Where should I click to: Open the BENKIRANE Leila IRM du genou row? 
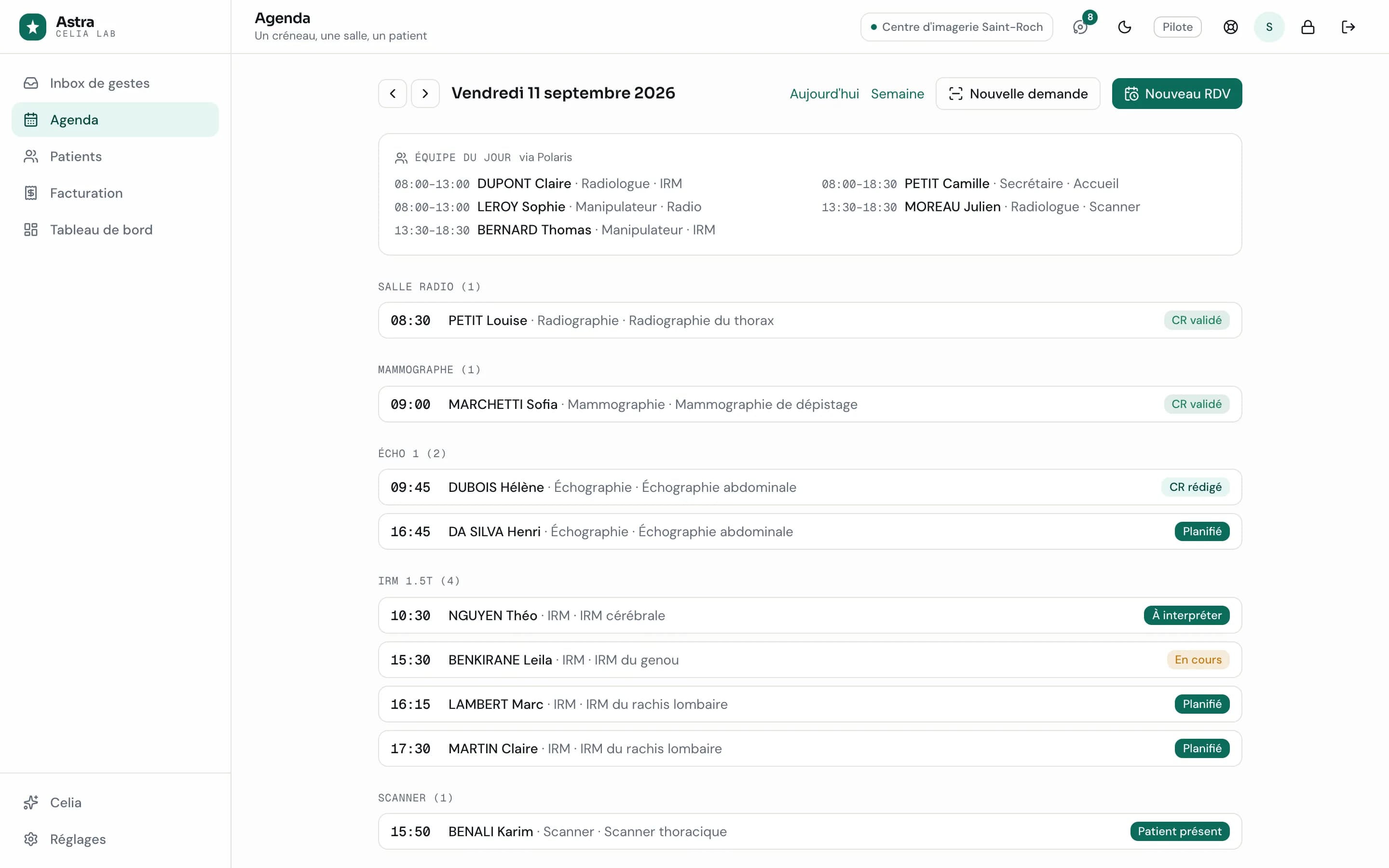810,660
